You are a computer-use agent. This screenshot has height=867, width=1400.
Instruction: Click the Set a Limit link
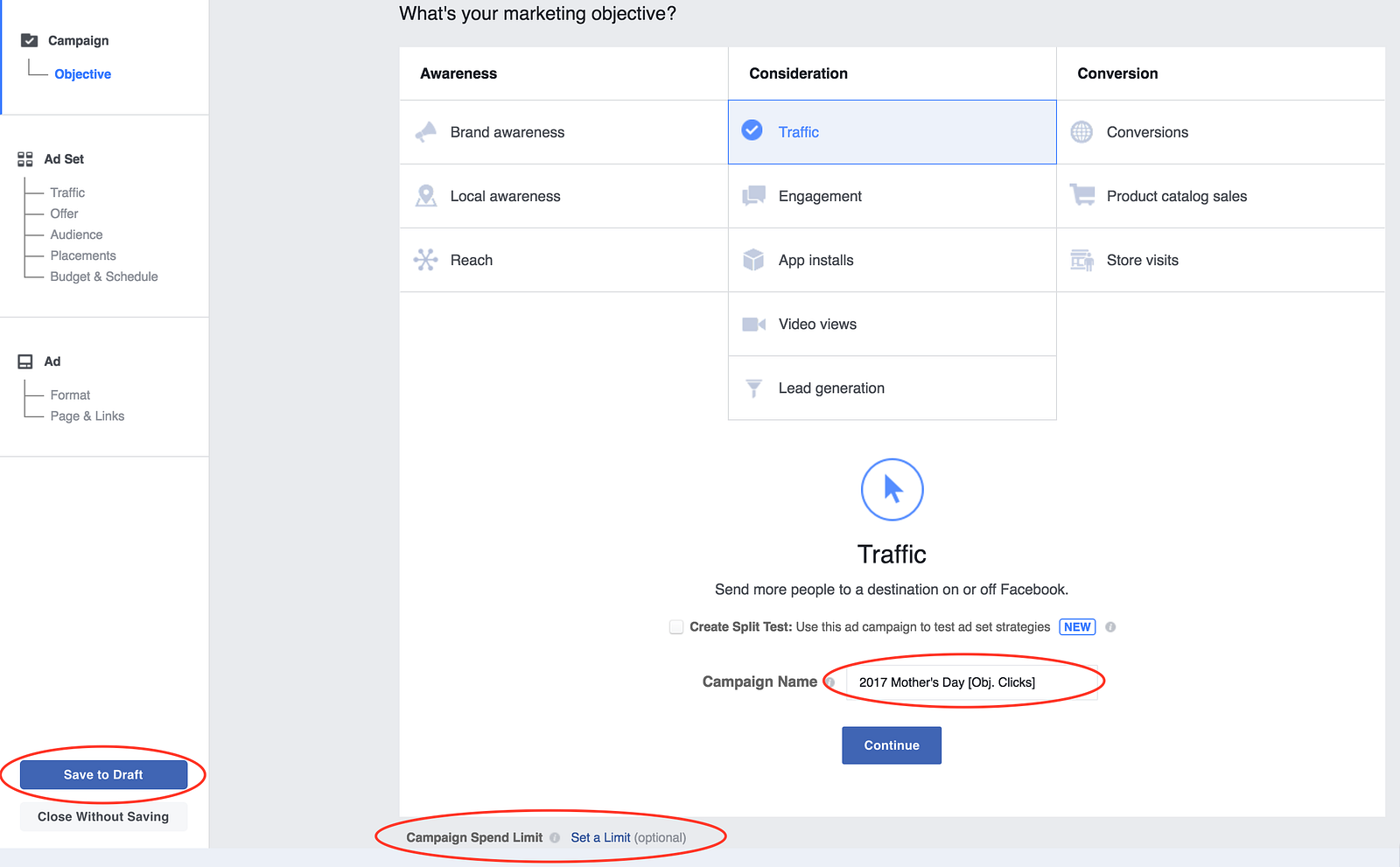point(600,837)
